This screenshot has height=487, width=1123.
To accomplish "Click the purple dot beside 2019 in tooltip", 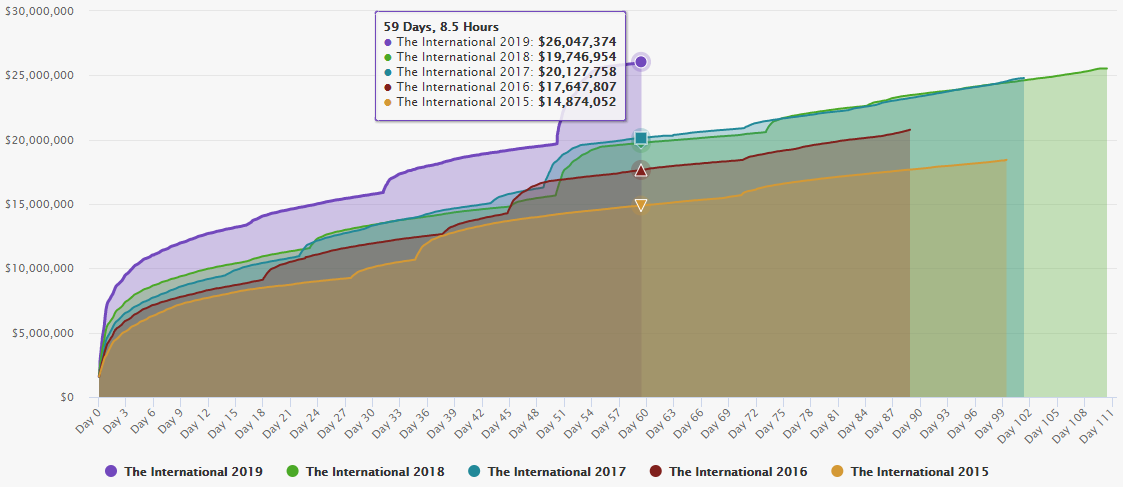I will tap(387, 42).
